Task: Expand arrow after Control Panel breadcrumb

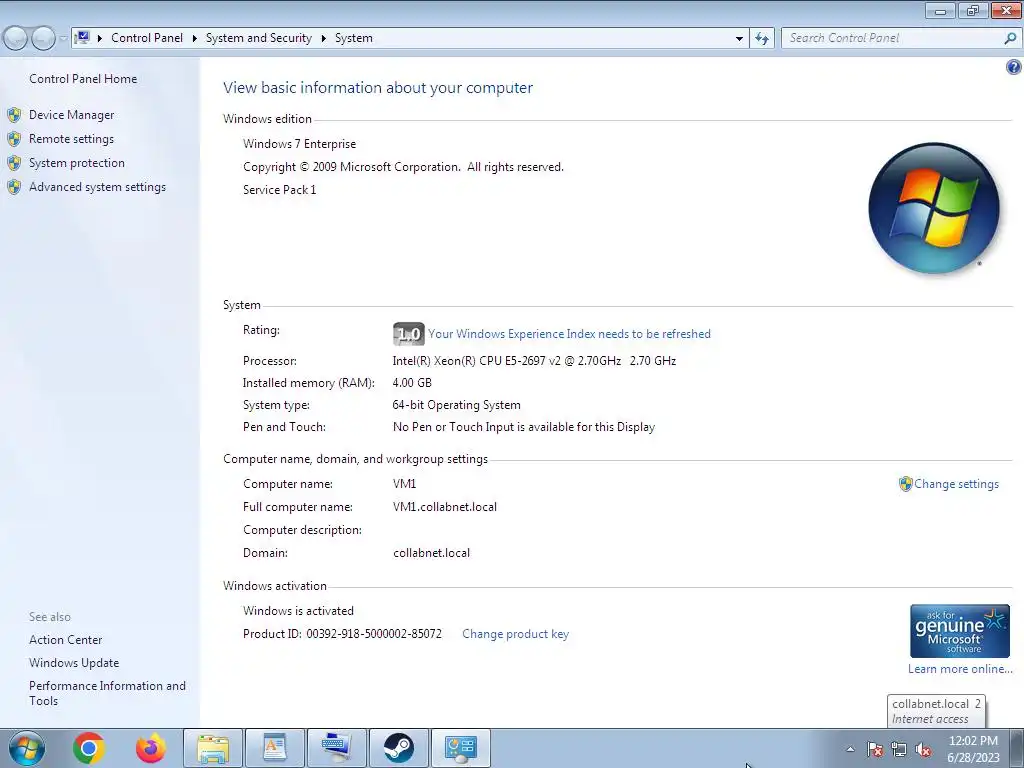Action: click(x=195, y=38)
